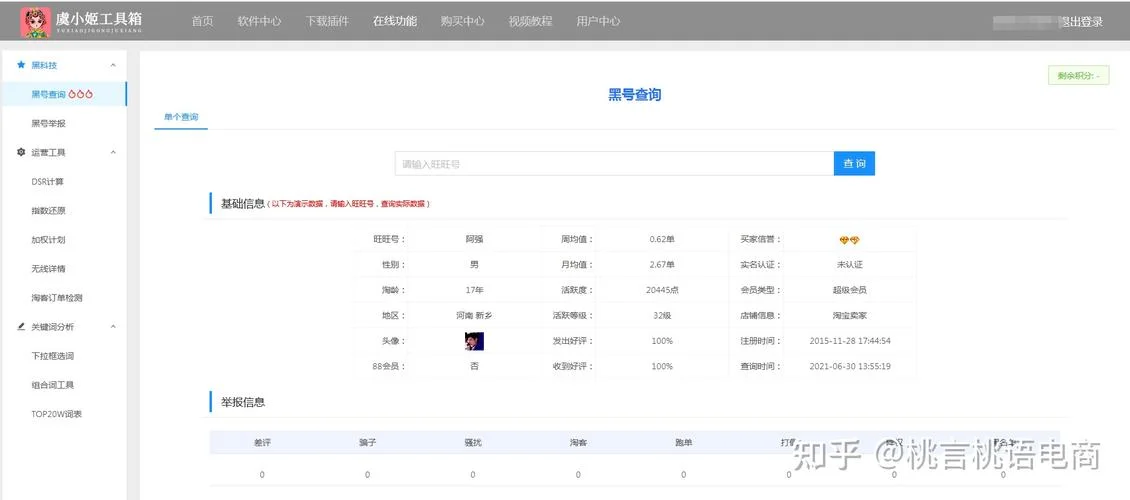
Task: Click the 月均值 value 2.67单
Action: coord(662,264)
